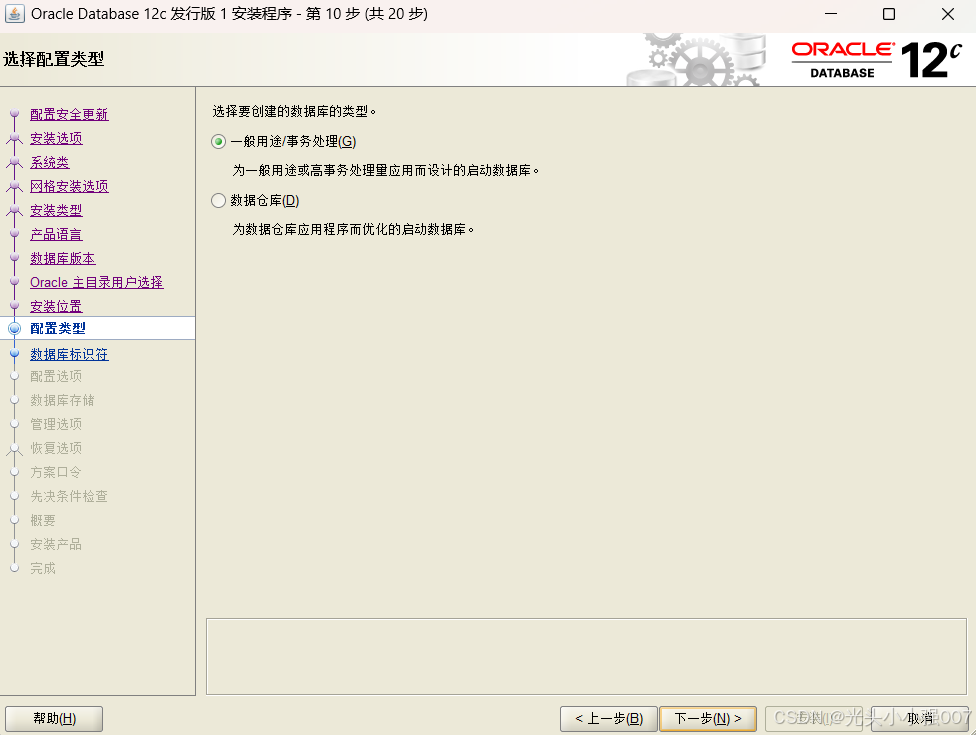
Task: Select the 一般用途/事务处理 radio button
Action: [x=217, y=141]
